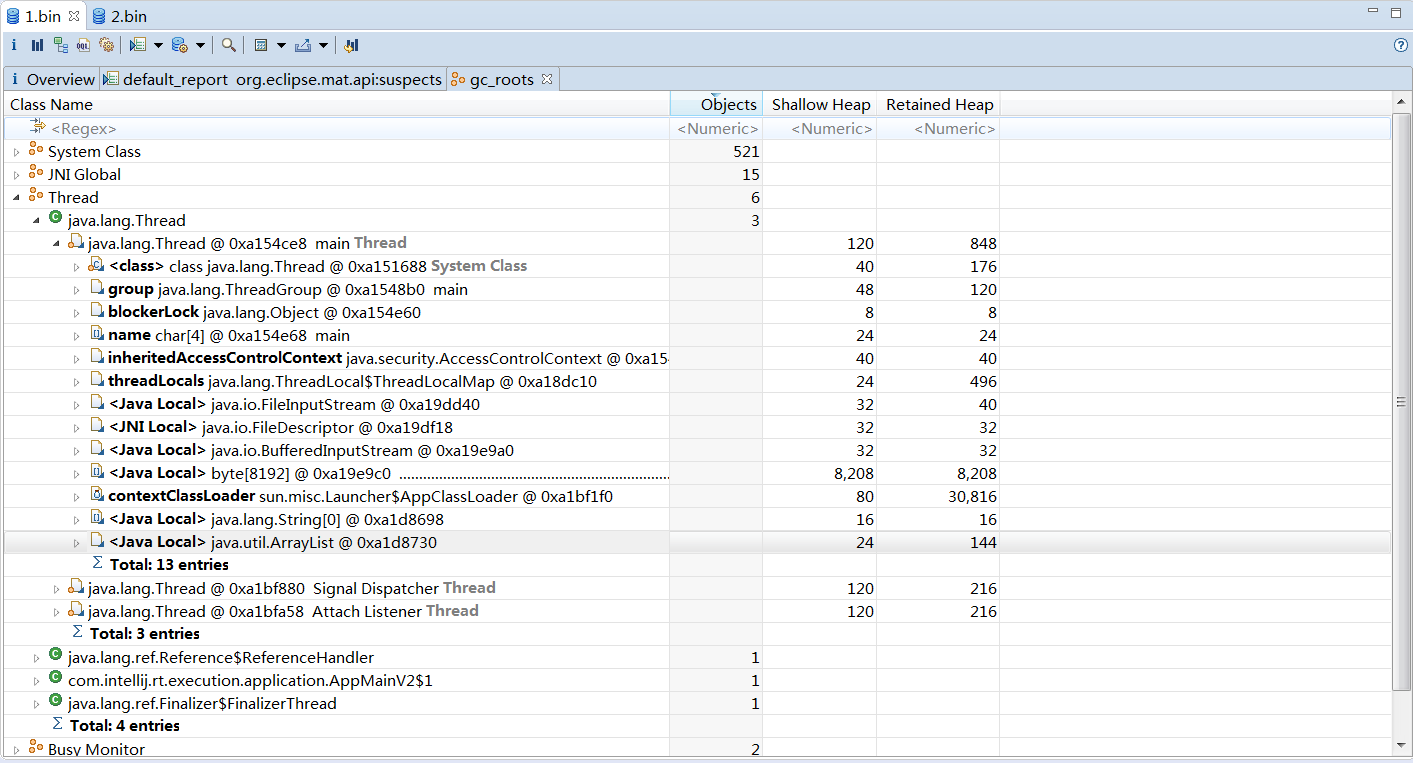
Task: Open dropdown beside Export icon
Action: 323,45
